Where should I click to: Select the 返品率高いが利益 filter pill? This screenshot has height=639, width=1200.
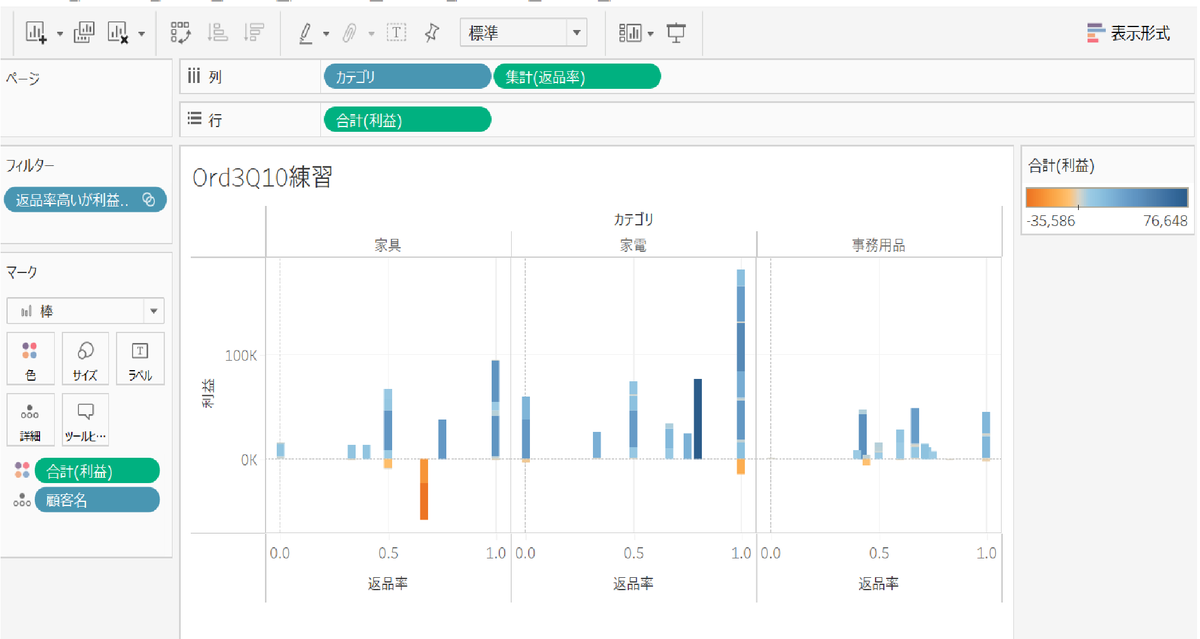tap(85, 199)
